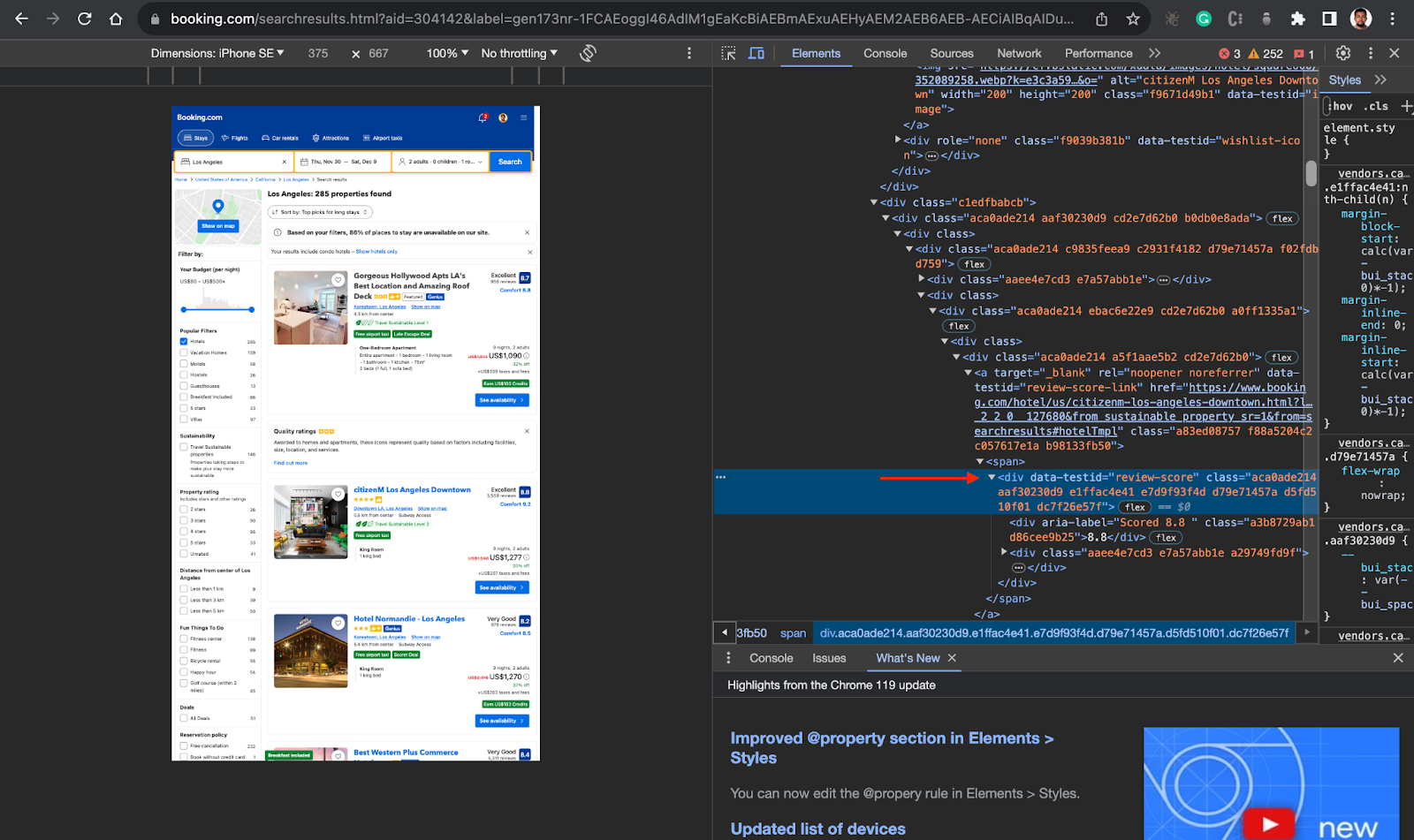This screenshot has width=1414, height=840.
Task: Save Hotel Normandie to wishlist
Action: [x=338, y=624]
